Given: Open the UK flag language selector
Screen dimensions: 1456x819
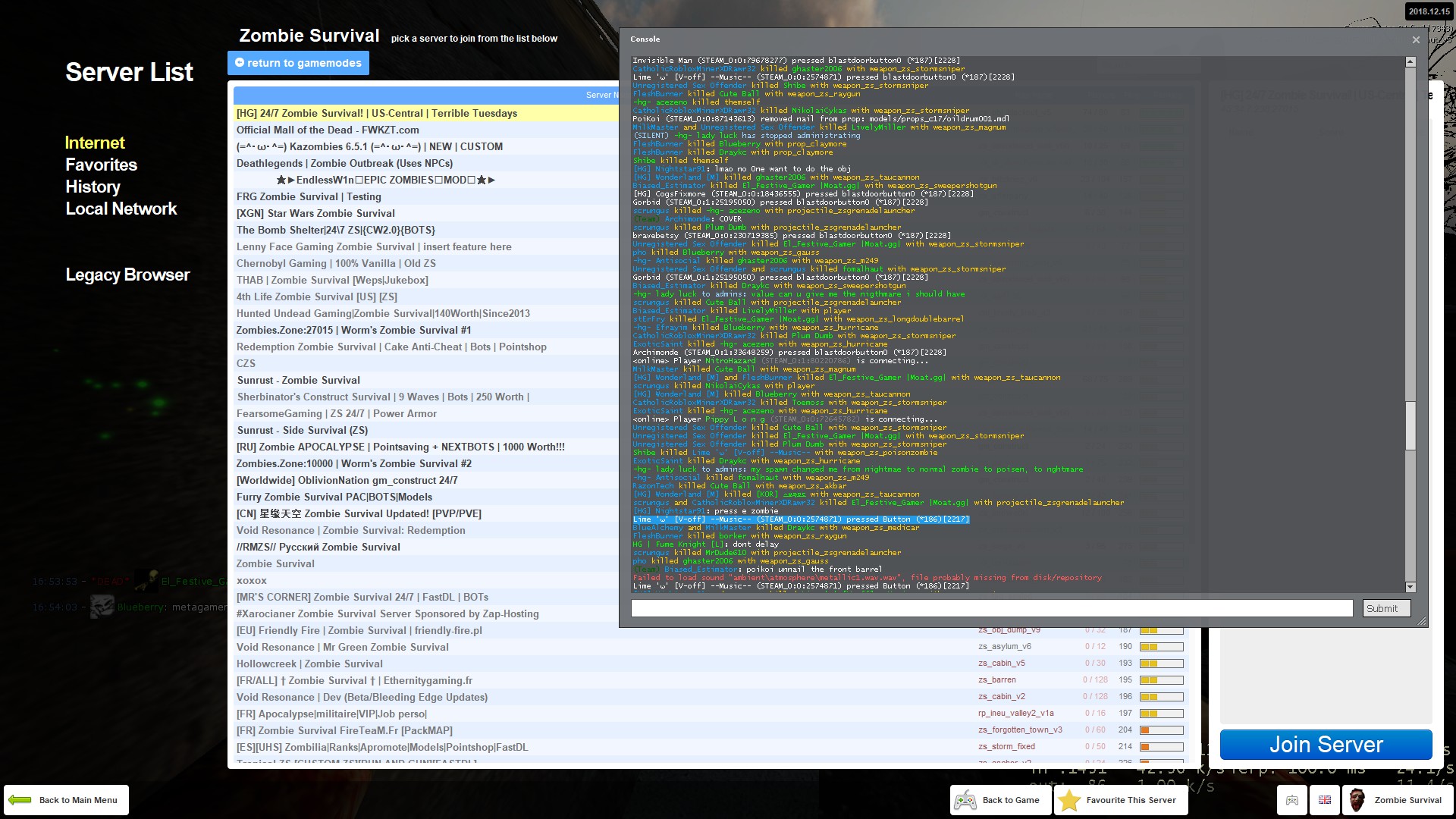Looking at the screenshot, I should (x=1325, y=800).
